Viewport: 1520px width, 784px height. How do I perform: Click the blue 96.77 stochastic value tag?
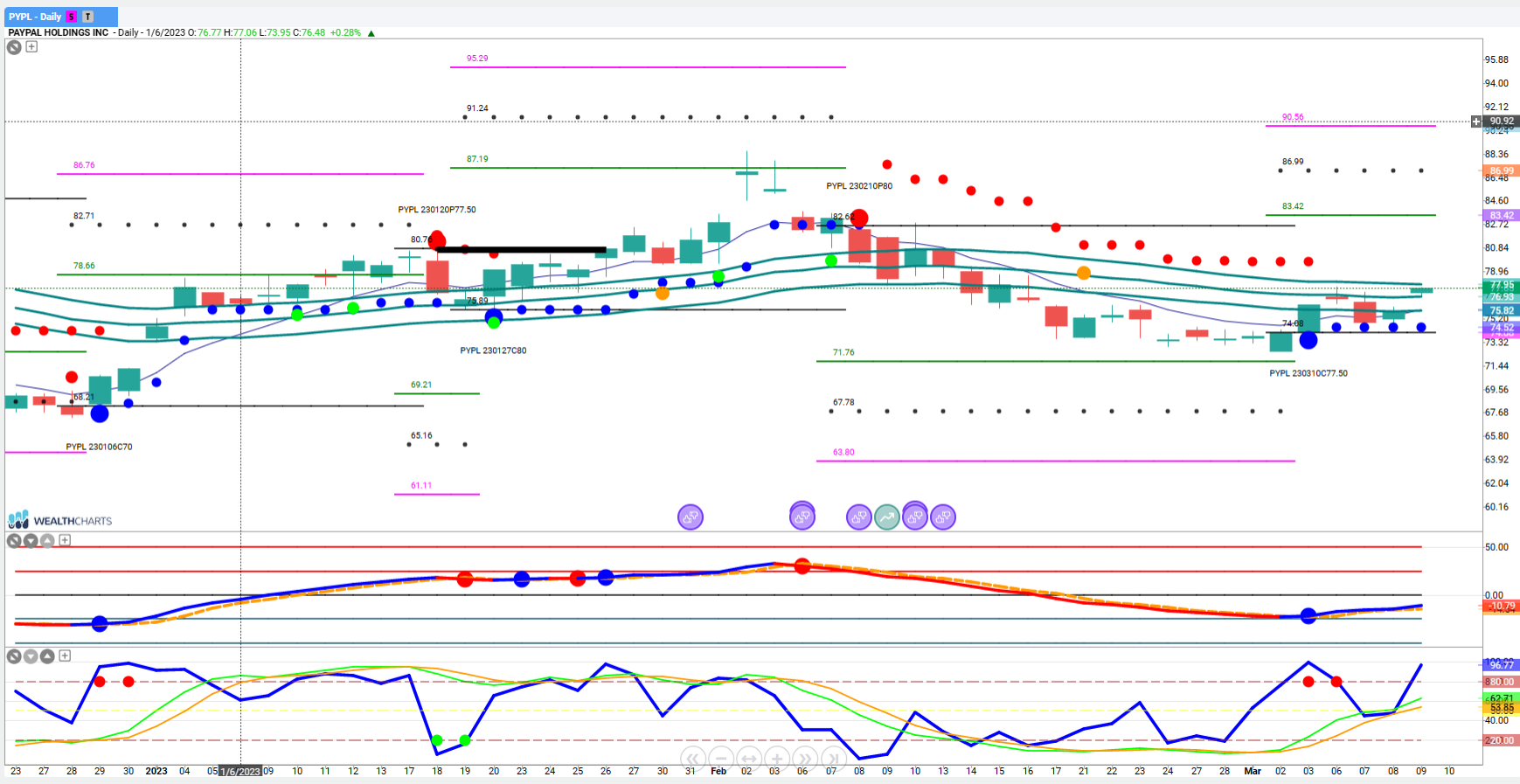pos(1502,665)
